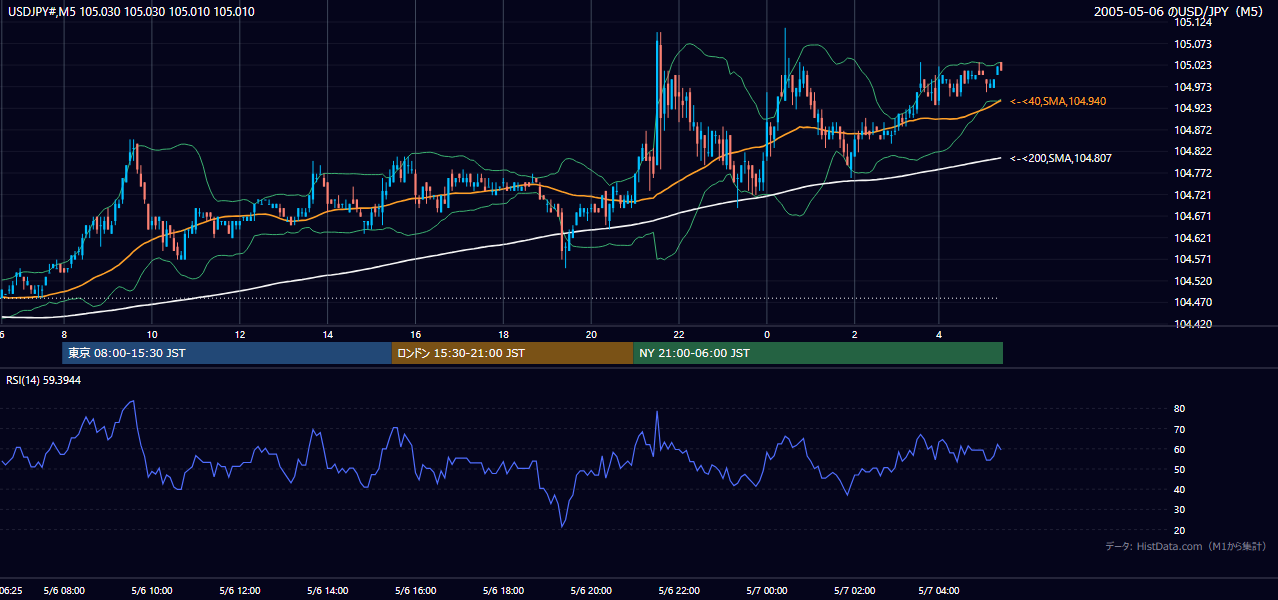Click price level 104.671 on the axis

coord(1193,216)
